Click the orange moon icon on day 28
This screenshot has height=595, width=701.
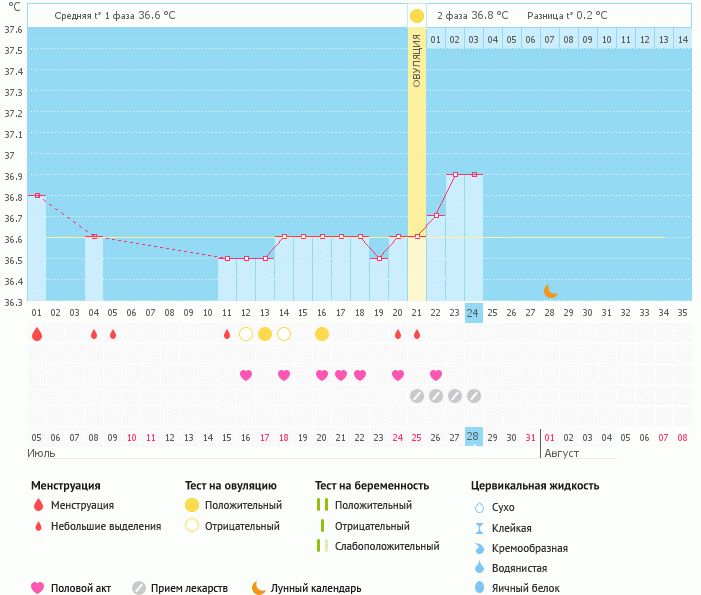click(x=550, y=290)
